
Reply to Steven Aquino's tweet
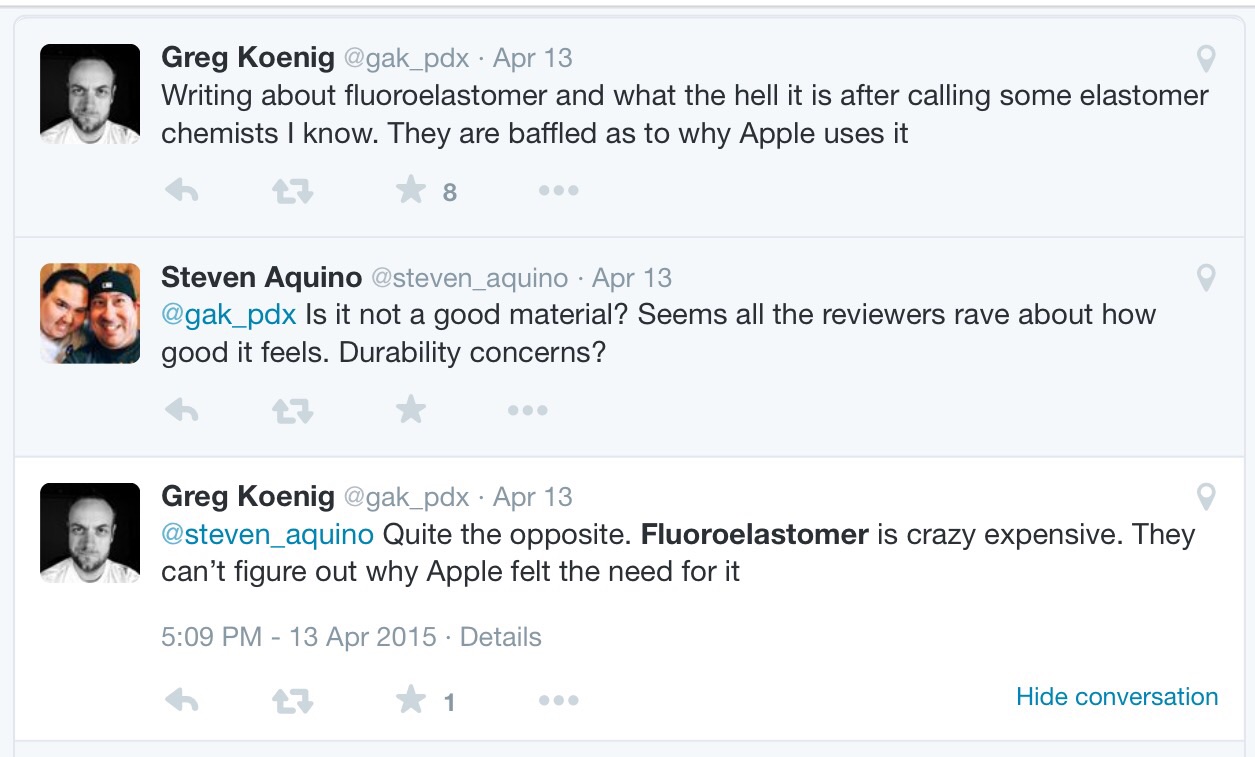[182, 410]
